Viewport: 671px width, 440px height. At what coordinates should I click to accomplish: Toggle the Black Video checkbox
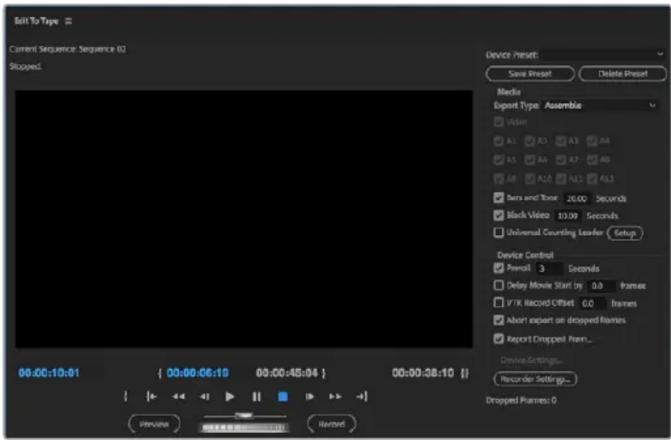coord(499,215)
